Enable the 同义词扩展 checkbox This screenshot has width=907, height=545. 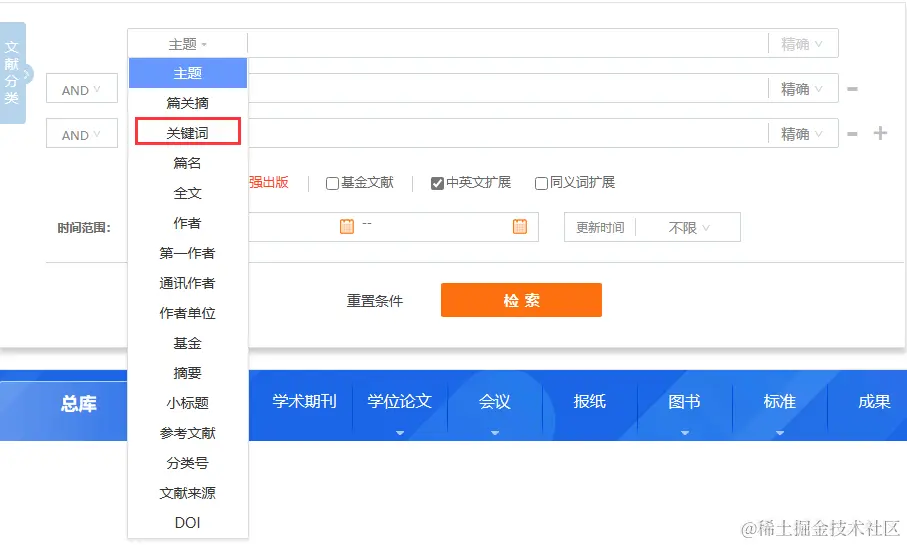click(541, 183)
